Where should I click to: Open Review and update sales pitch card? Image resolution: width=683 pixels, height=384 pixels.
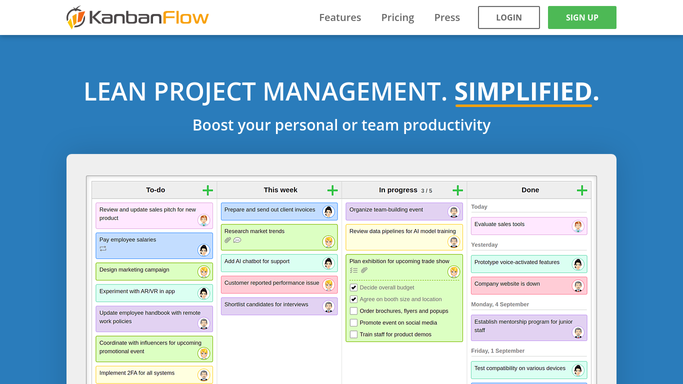coord(154,216)
